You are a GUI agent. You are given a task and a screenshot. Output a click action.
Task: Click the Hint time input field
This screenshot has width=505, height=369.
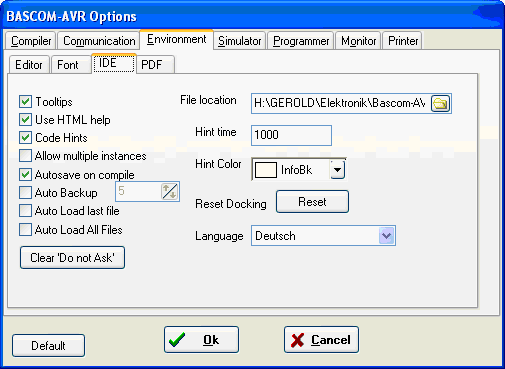[291, 135]
